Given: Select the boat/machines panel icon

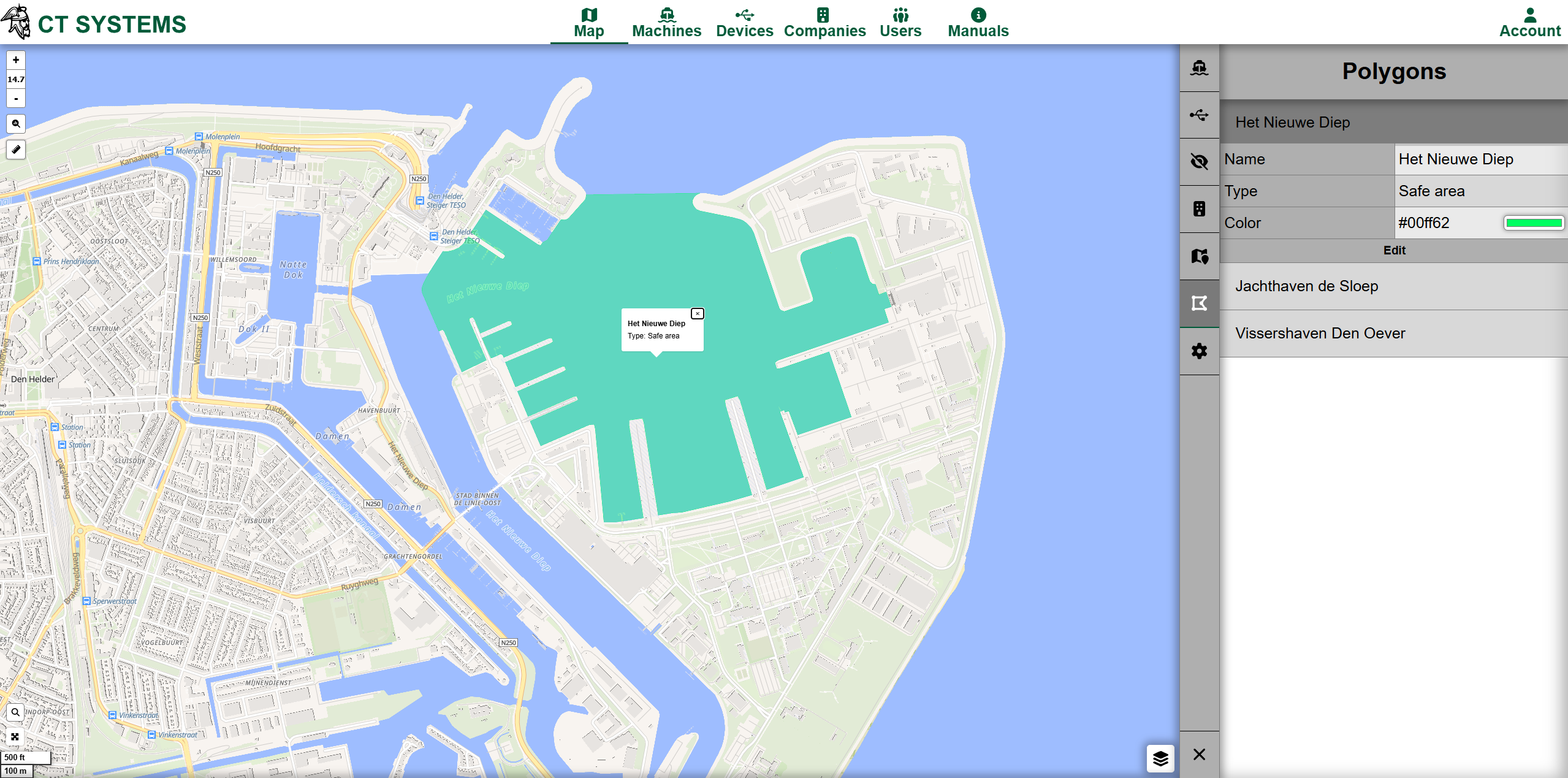Looking at the screenshot, I should (x=1200, y=69).
